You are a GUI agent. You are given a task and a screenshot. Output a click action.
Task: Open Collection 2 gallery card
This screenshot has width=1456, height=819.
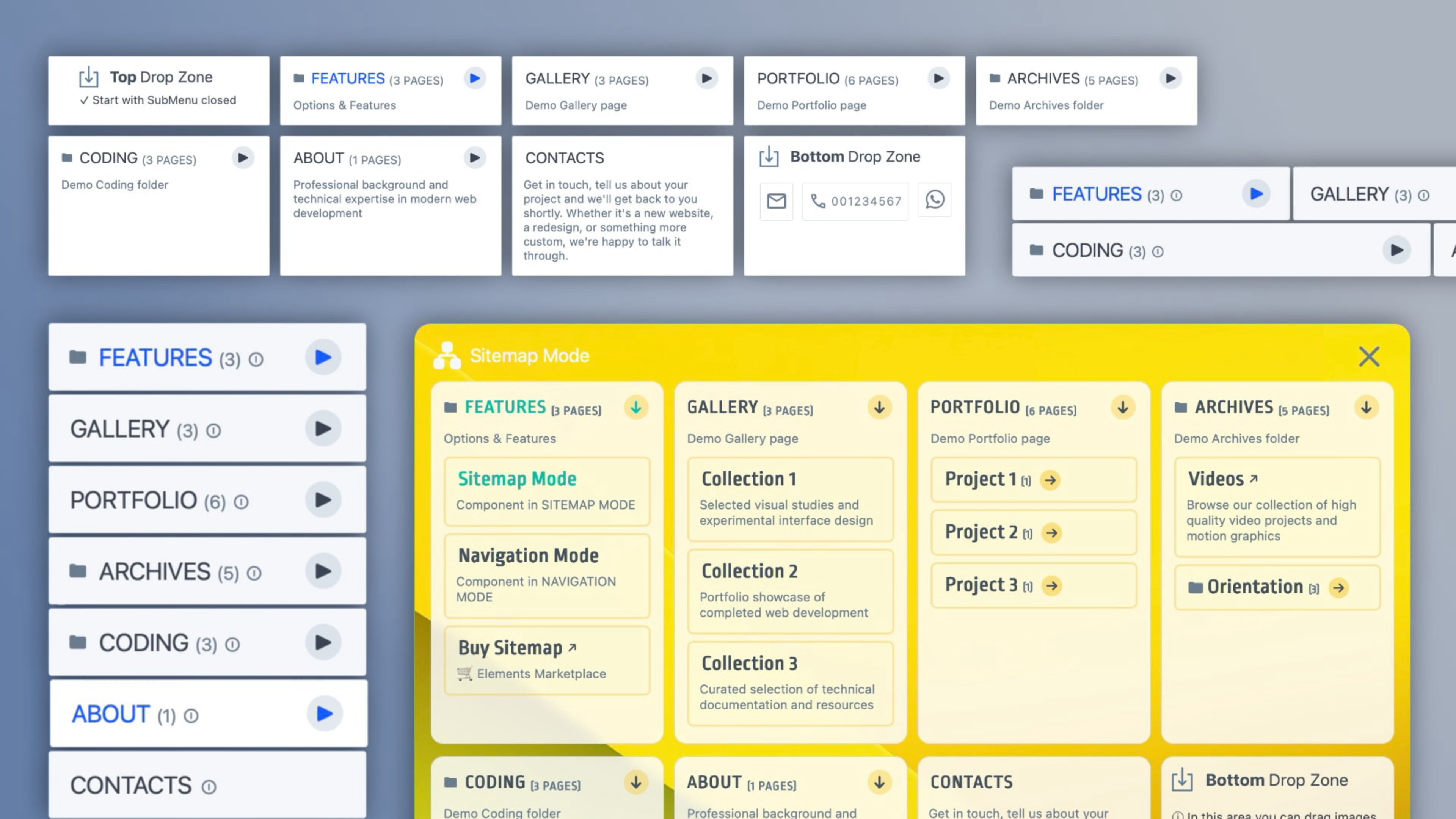[x=790, y=591]
